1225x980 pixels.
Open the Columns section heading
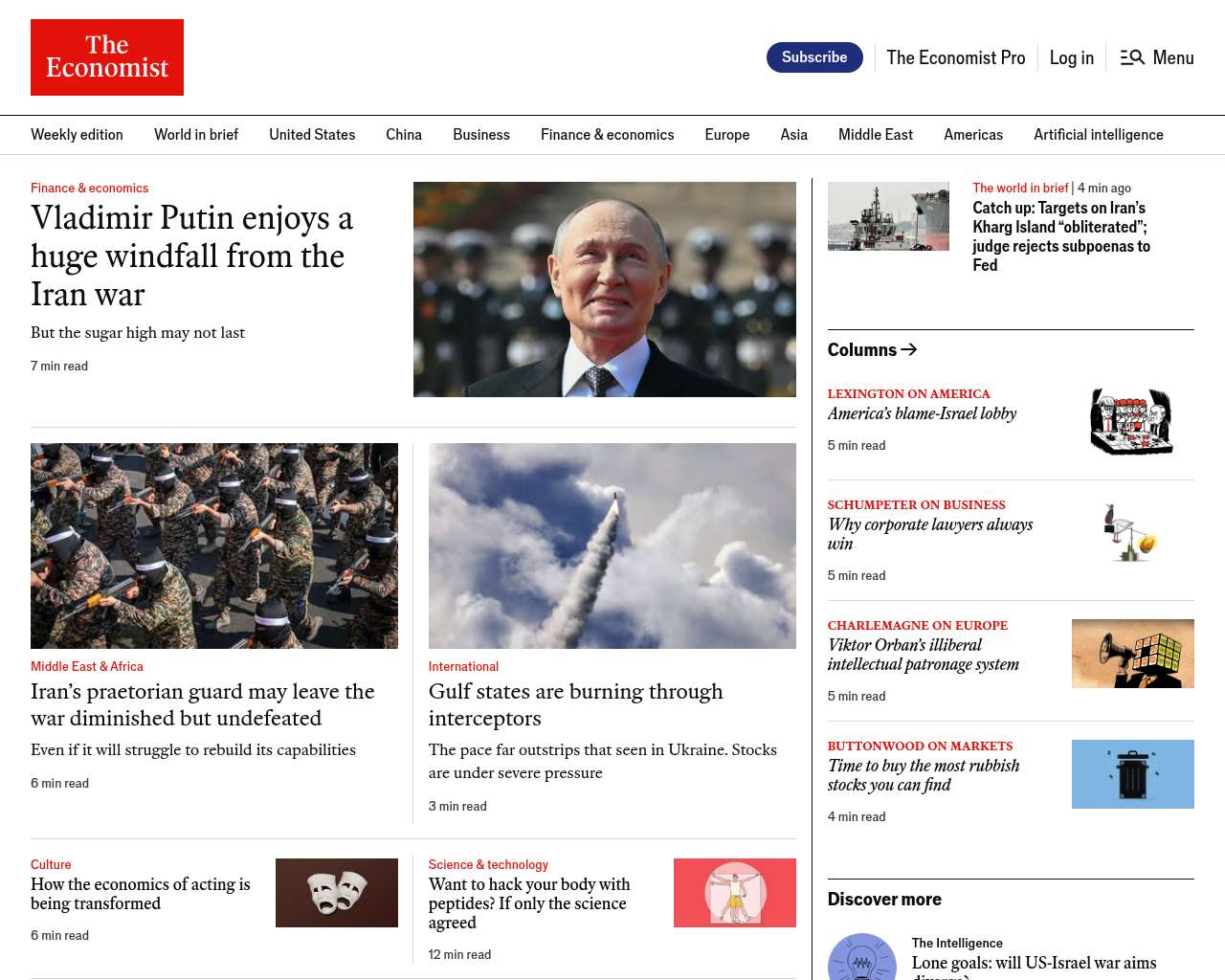coord(862,349)
